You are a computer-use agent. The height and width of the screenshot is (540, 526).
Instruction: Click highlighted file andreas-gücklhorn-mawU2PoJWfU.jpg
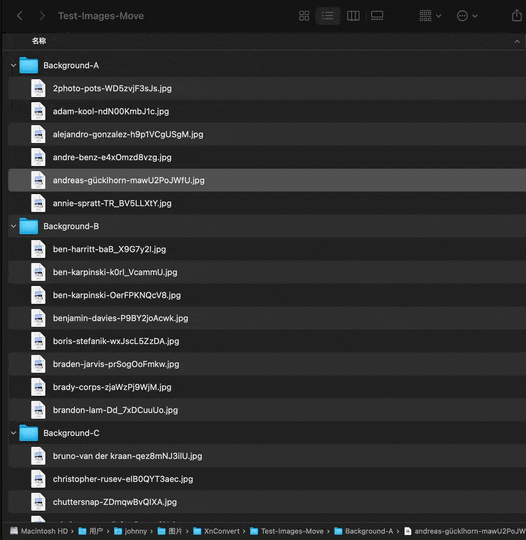click(x=267, y=180)
